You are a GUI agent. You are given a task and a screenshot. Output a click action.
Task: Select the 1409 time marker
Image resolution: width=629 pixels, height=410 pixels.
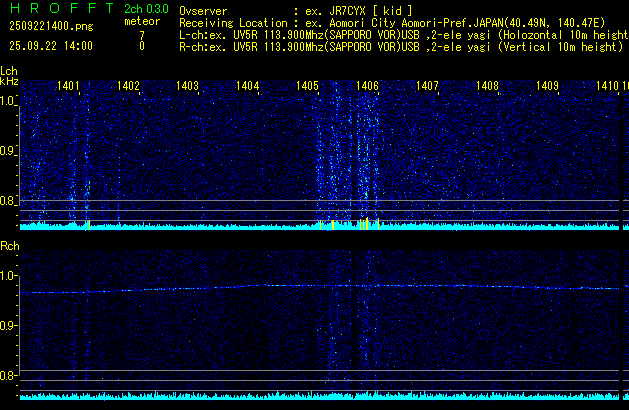[x=547, y=86]
